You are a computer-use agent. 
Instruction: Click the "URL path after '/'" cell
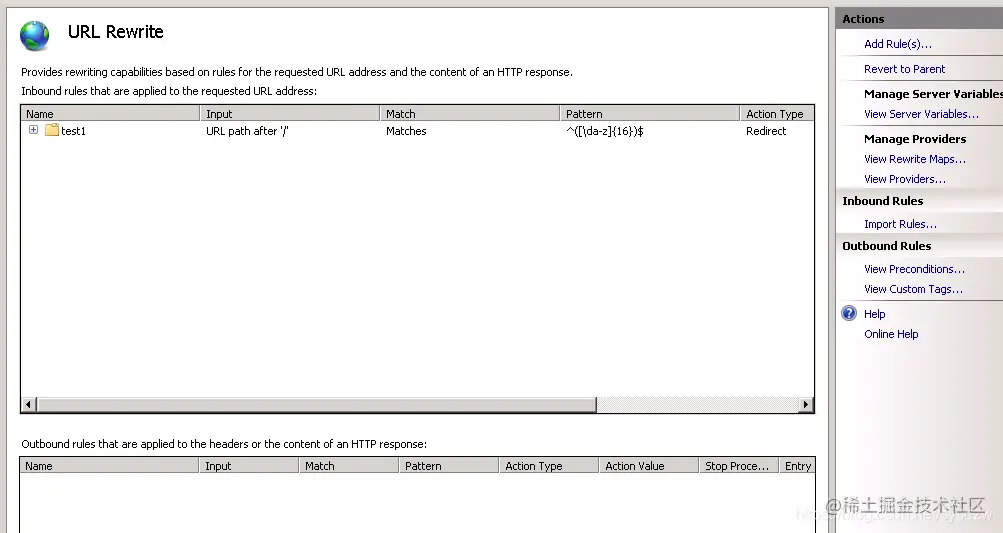tap(248, 131)
